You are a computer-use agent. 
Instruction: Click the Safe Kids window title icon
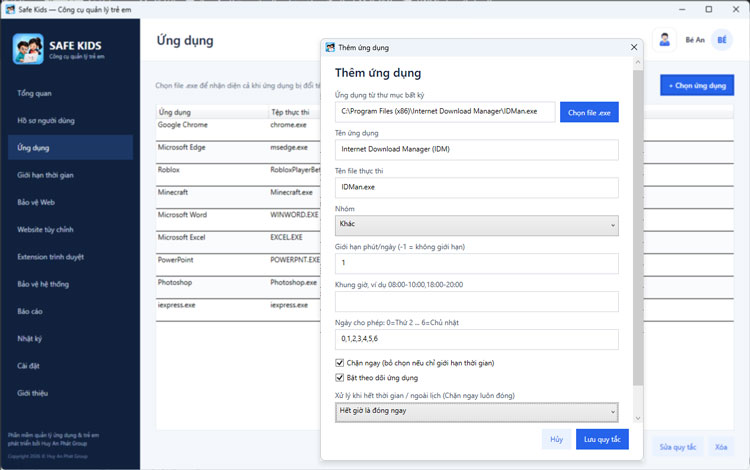10,9
